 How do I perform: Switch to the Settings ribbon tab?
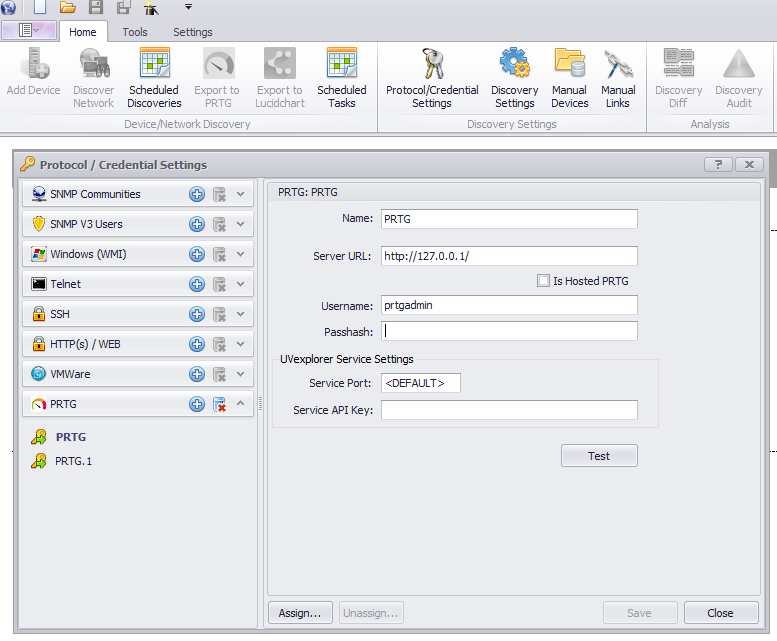[x=193, y=32]
